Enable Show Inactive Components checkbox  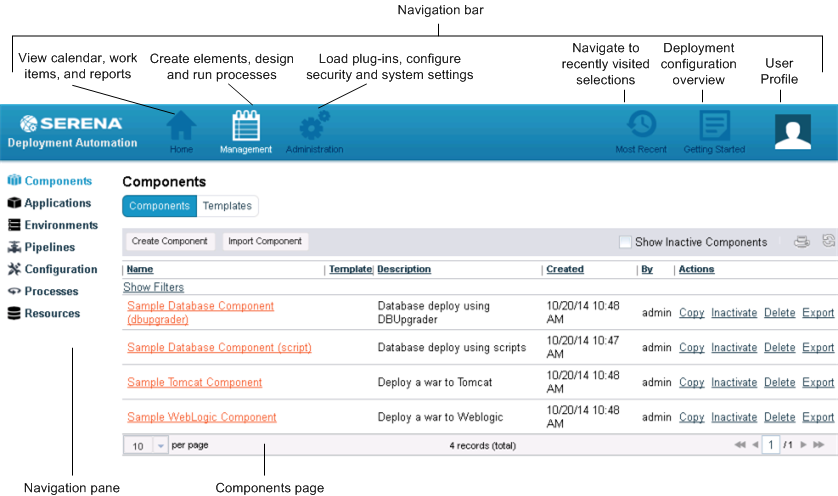tap(625, 242)
